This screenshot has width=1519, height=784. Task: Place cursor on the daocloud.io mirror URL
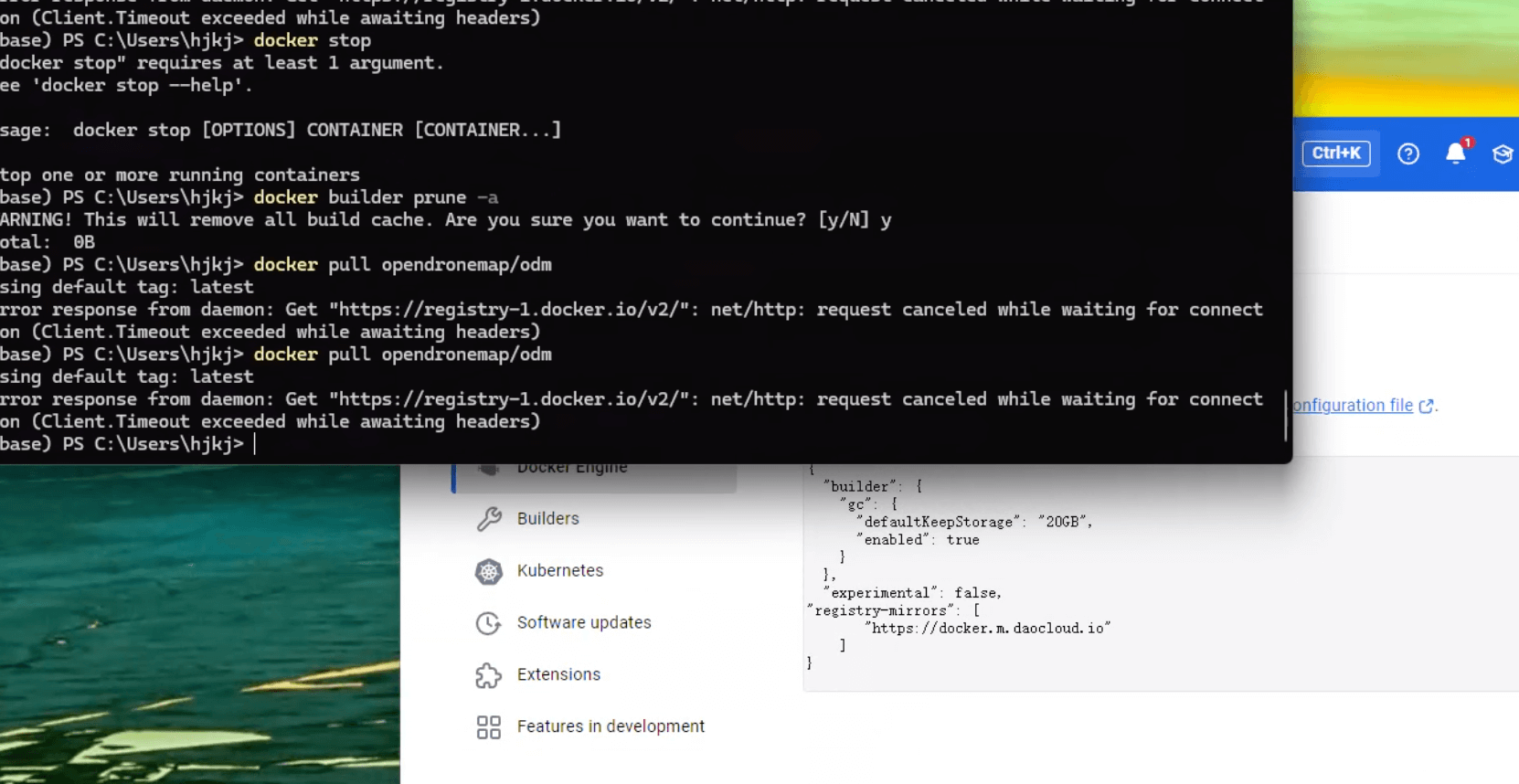tap(987, 629)
